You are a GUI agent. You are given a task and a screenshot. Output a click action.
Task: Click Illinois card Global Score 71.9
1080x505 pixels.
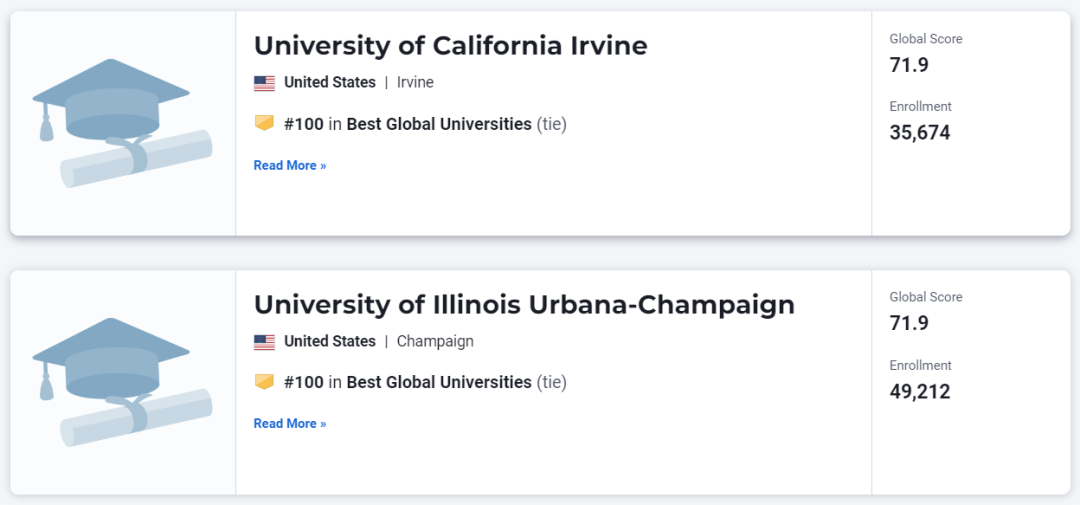909,323
